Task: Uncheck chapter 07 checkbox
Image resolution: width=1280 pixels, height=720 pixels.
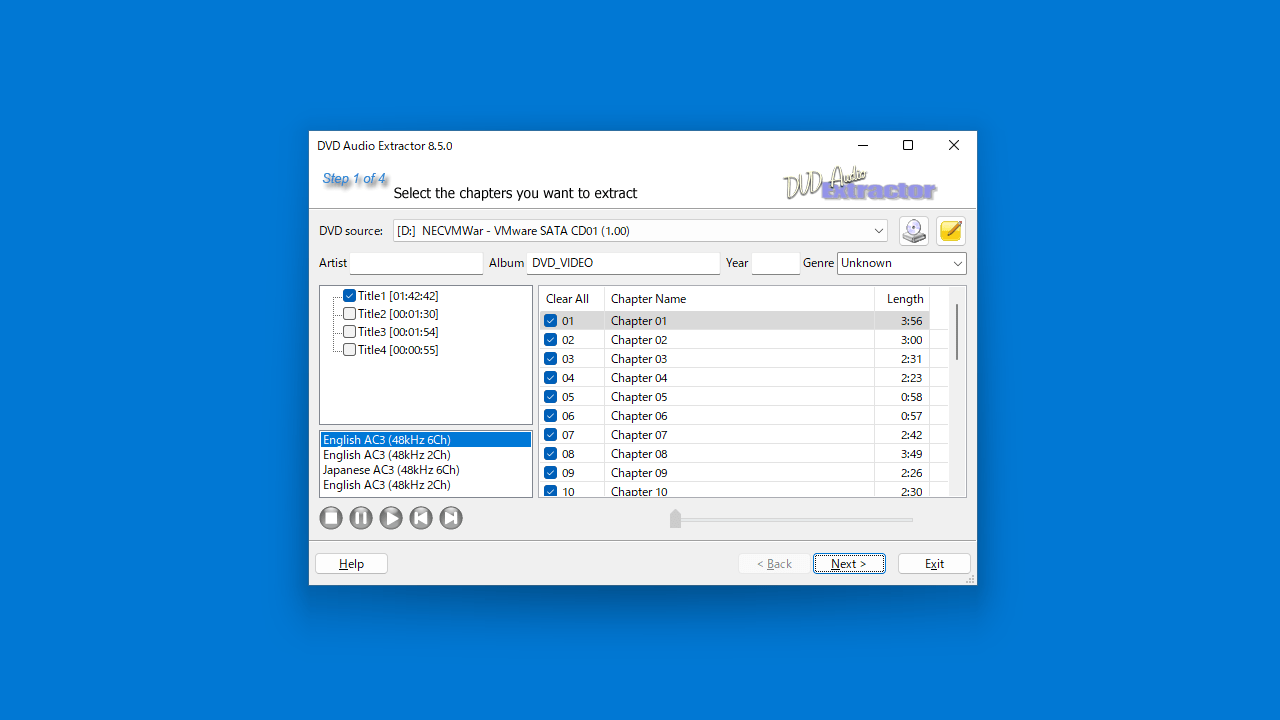Action: pos(550,435)
